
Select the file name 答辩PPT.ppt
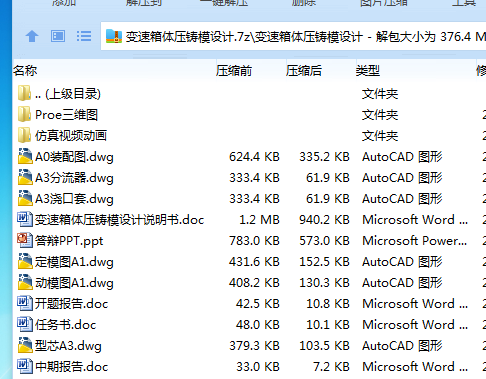(69, 241)
